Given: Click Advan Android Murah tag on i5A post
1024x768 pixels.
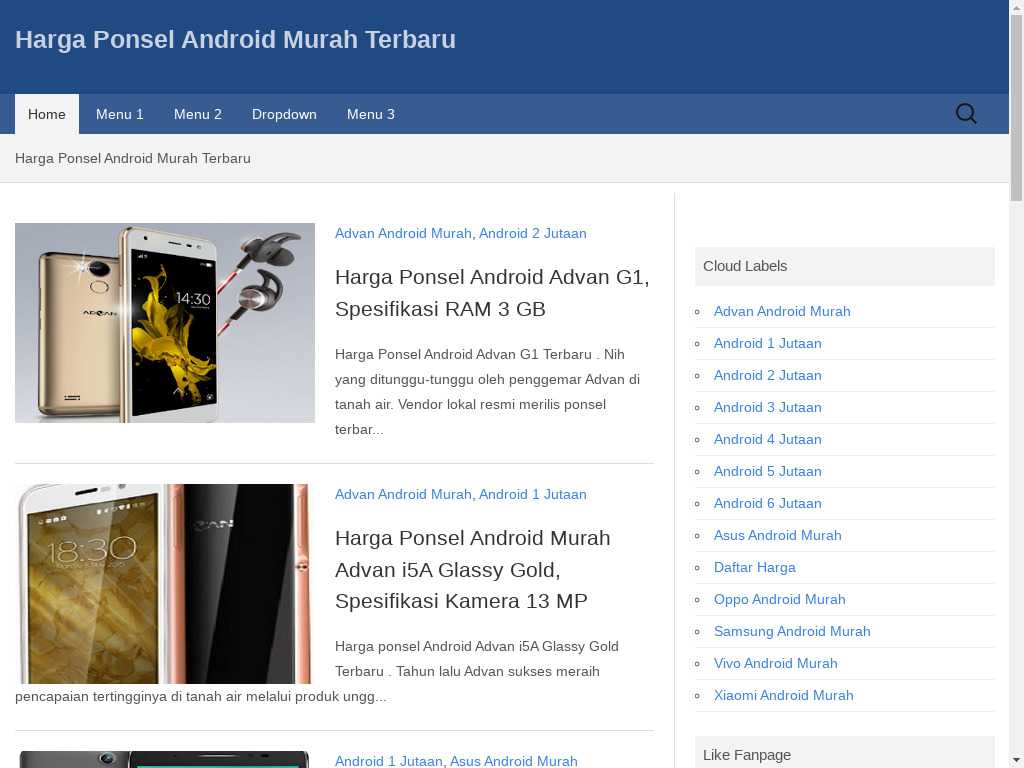Looking at the screenshot, I should [403, 494].
